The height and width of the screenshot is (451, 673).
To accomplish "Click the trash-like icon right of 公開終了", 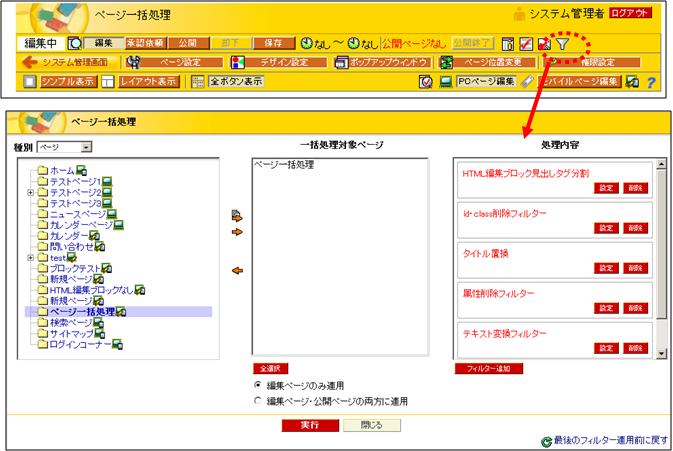I will point(508,43).
